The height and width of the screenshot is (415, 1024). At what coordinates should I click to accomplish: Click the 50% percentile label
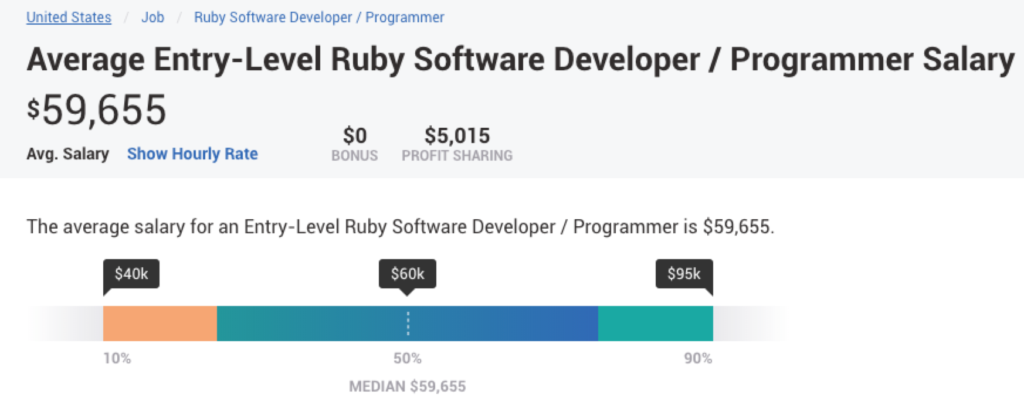click(407, 358)
